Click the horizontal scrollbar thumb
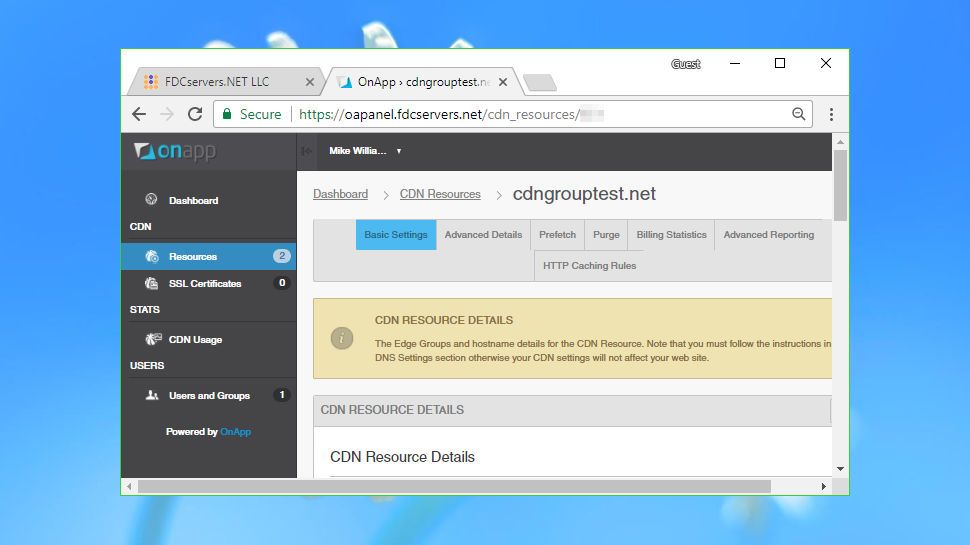The height and width of the screenshot is (545, 970). pyautogui.click(x=454, y=486)
